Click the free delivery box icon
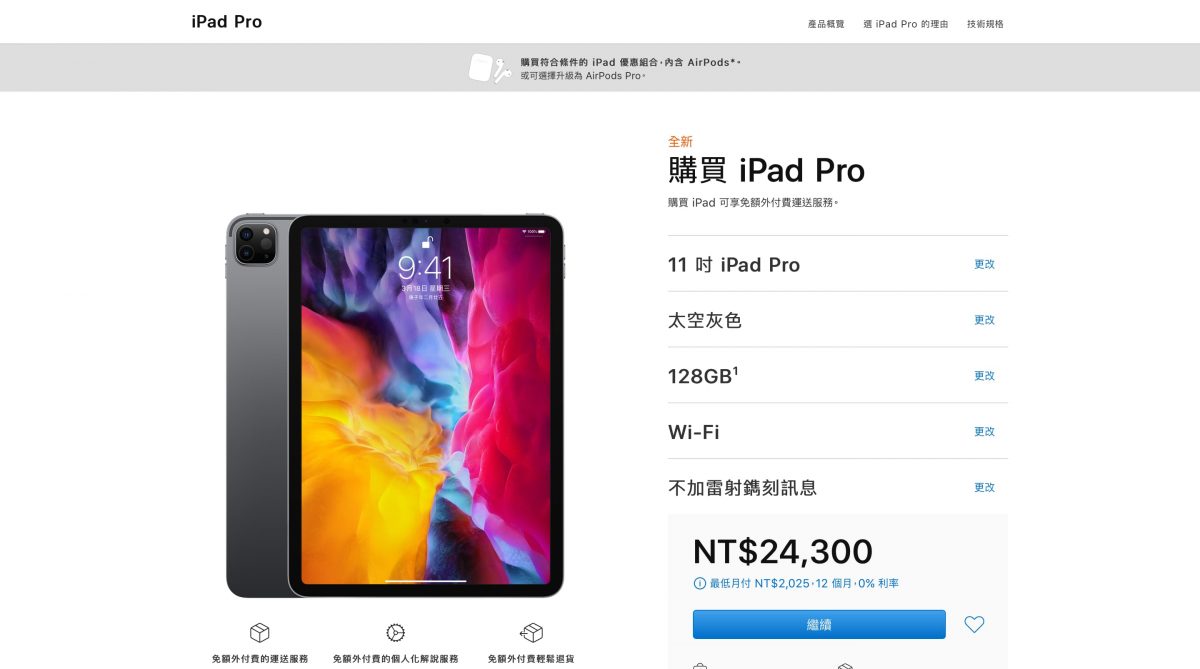The height and width of the screenshot is (669, 1200). click(260, 633)
